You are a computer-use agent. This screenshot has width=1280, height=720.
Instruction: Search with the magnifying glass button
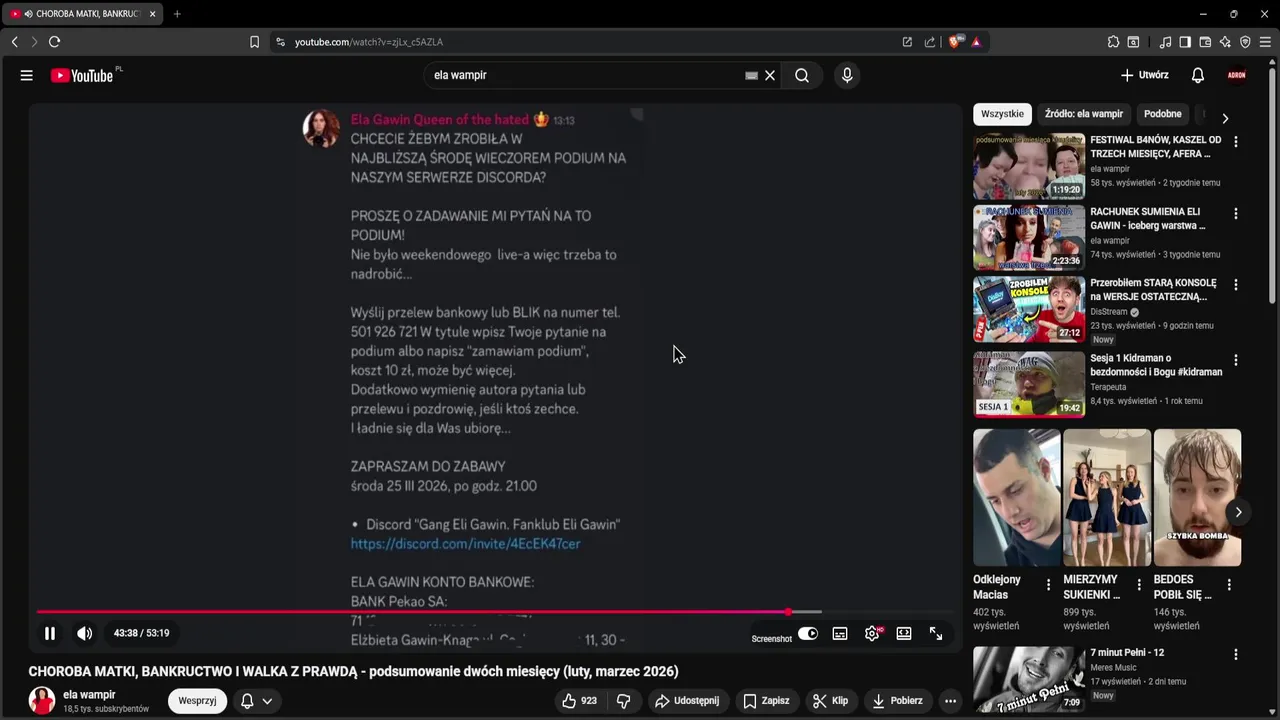click(802, 75)
